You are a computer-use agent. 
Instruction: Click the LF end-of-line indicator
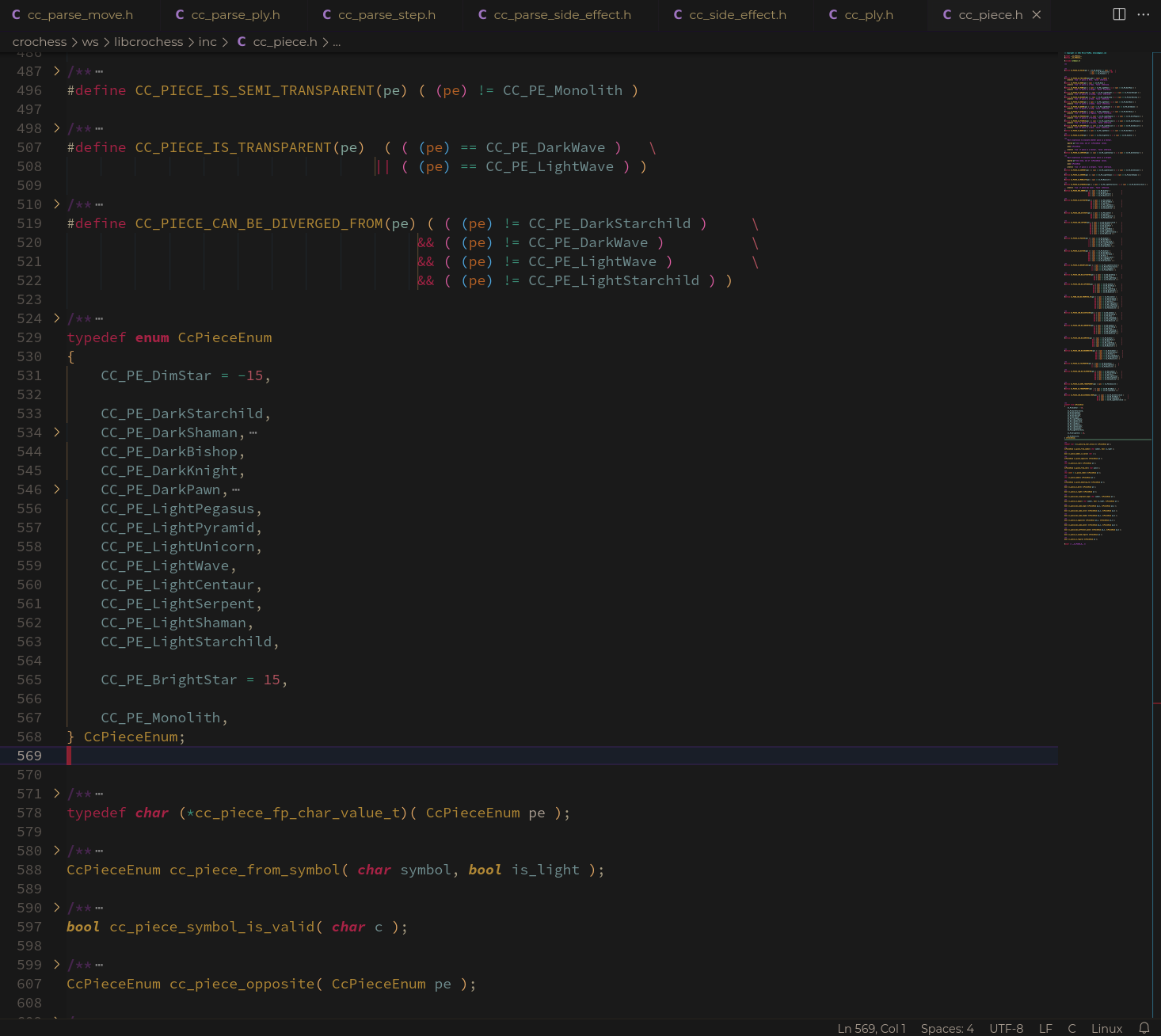point(1045,1028)
